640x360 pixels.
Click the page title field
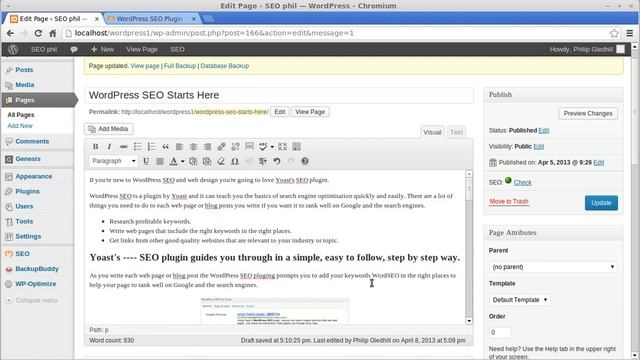[279, 95]
